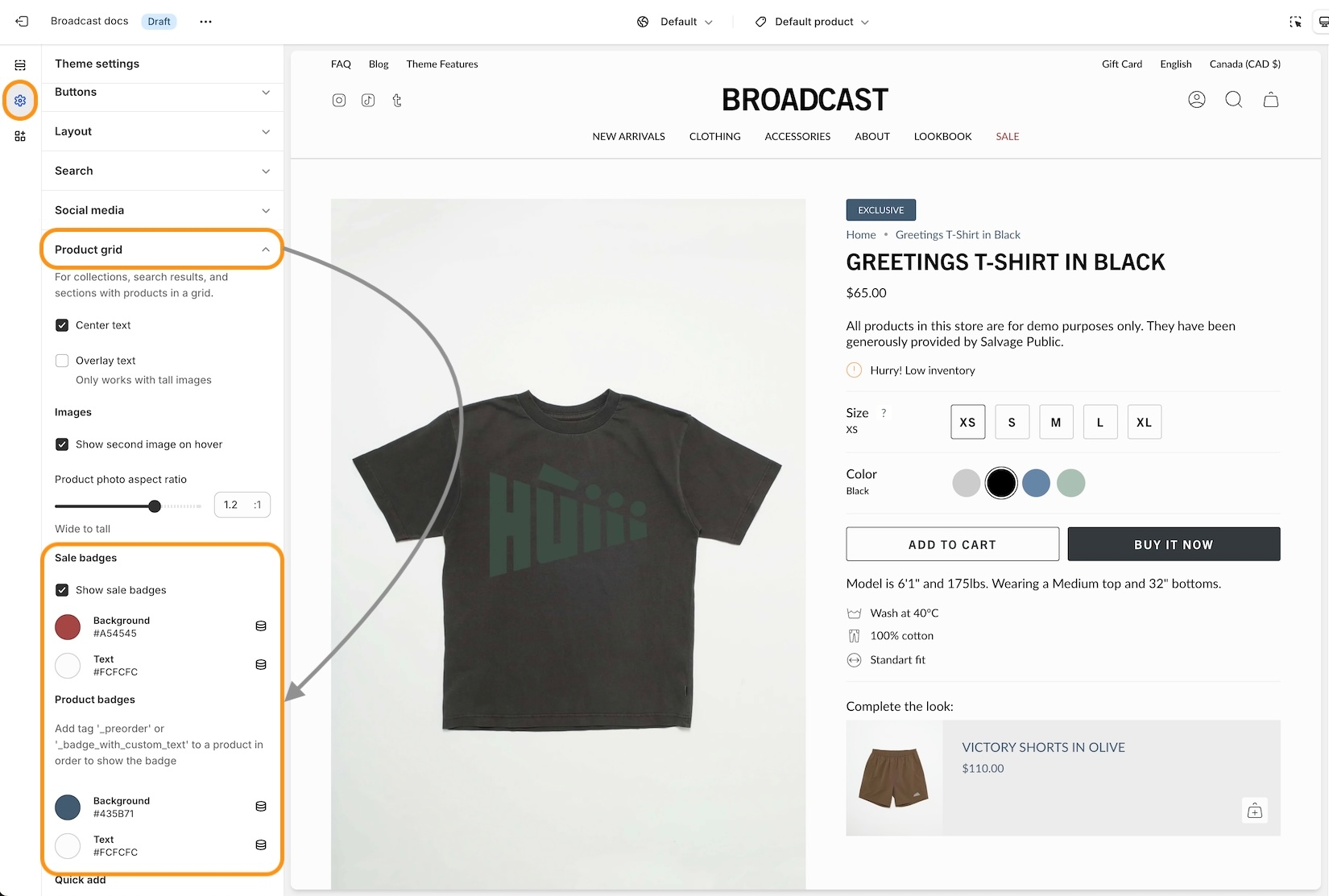Viewport: 1329px width, 896px height.
Task: Uncheck the Center text checkbox
Action: tap(62, 325)
